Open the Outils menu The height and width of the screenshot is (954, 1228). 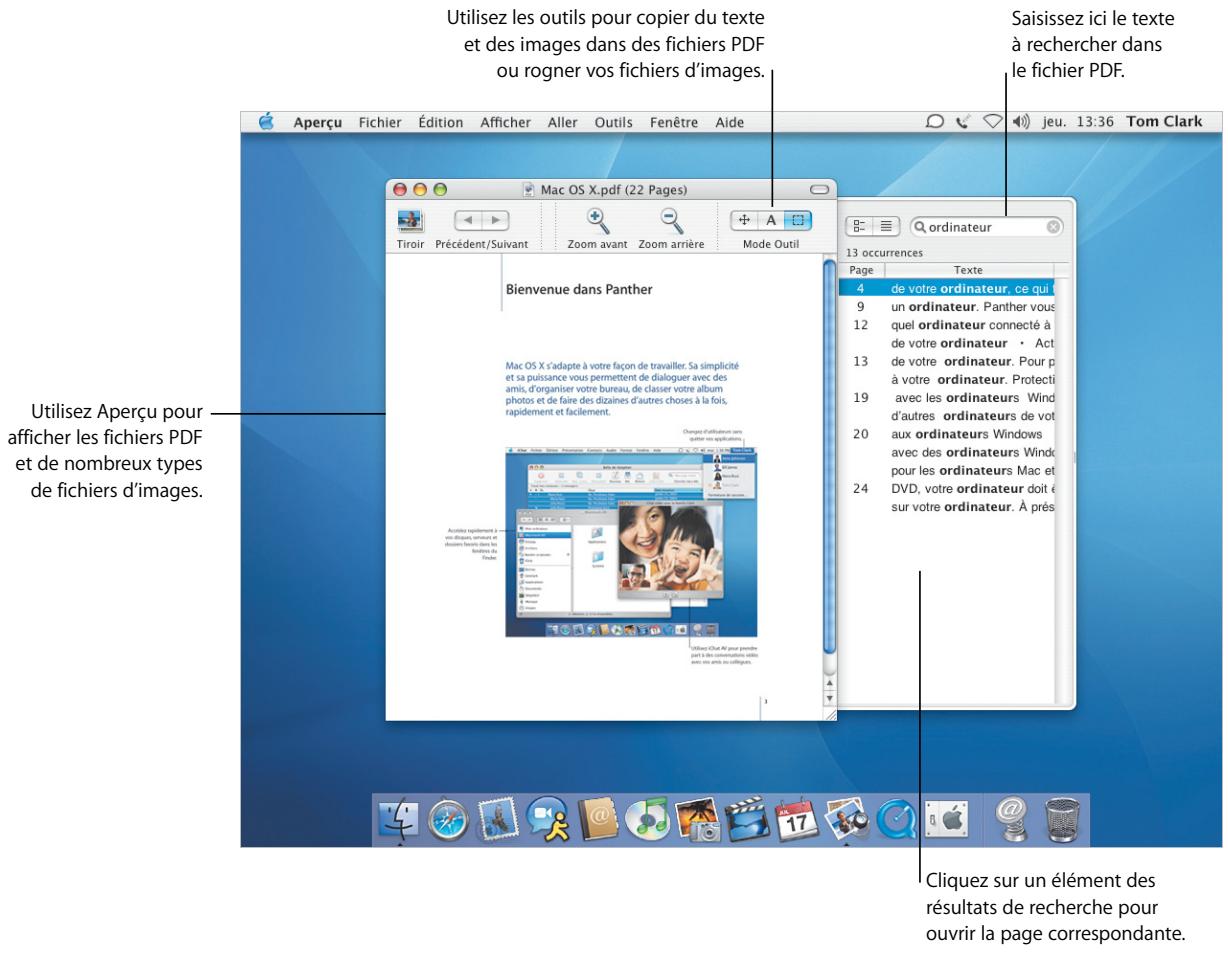click(614, 122)
